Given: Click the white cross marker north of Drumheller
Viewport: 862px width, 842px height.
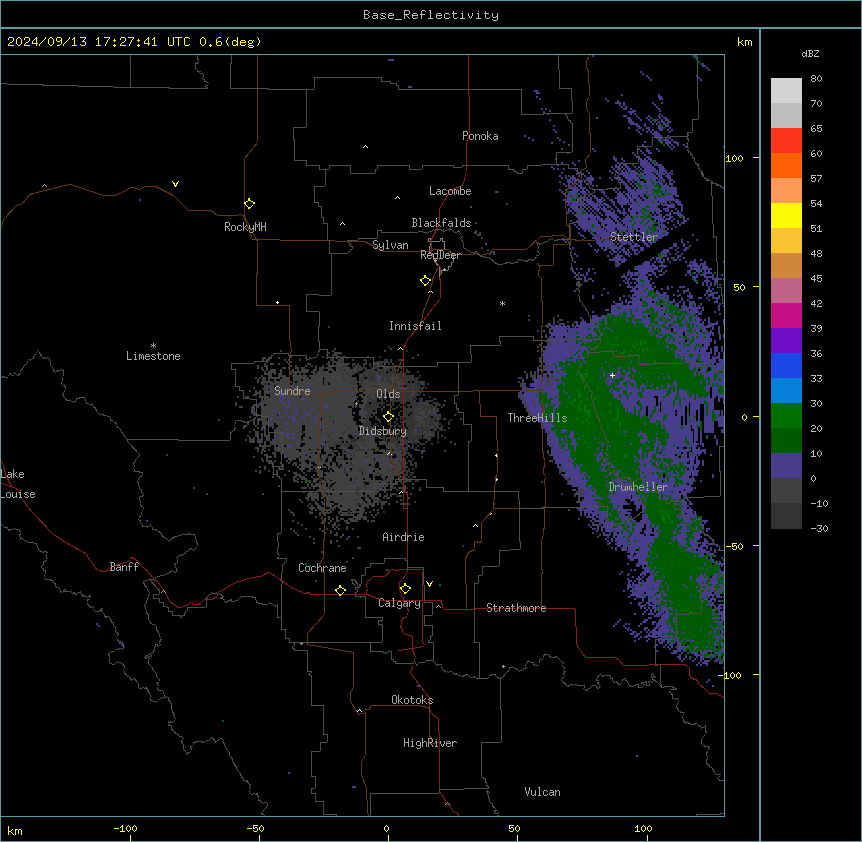Looking at the screenshot, I should coord(612,375).
